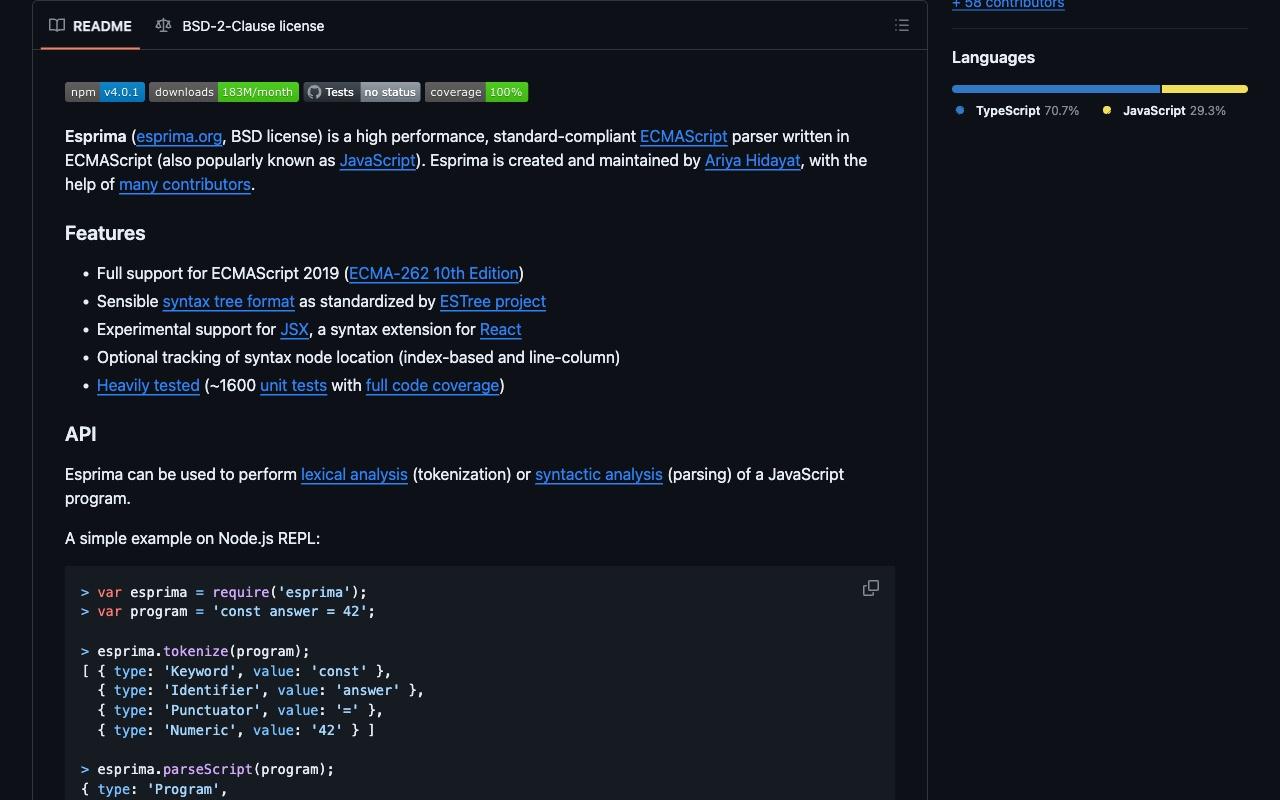Open the Tests no status badge
The height and width of the screenshot is (800, 1280).
[362, 92]
